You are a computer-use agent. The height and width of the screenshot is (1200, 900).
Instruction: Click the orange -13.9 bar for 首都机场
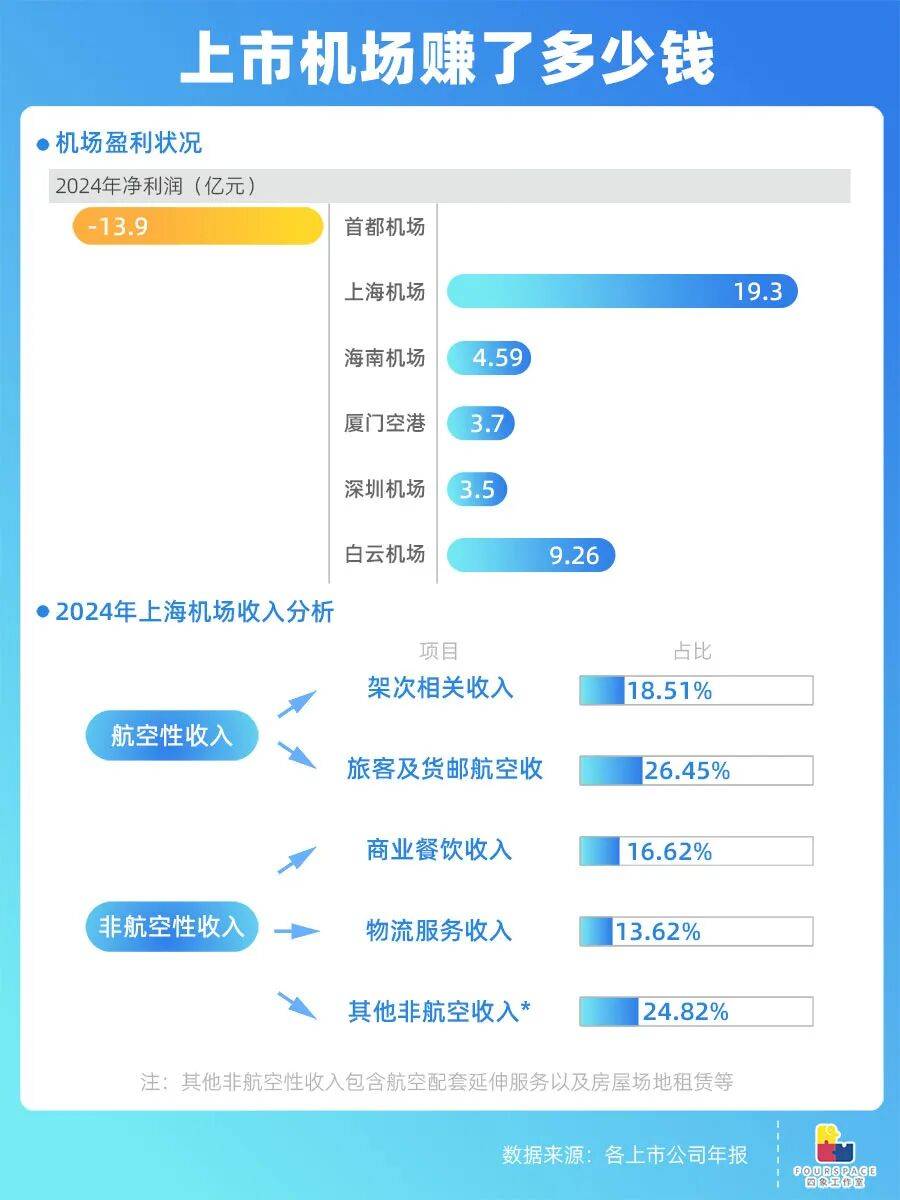coord(198,227)
